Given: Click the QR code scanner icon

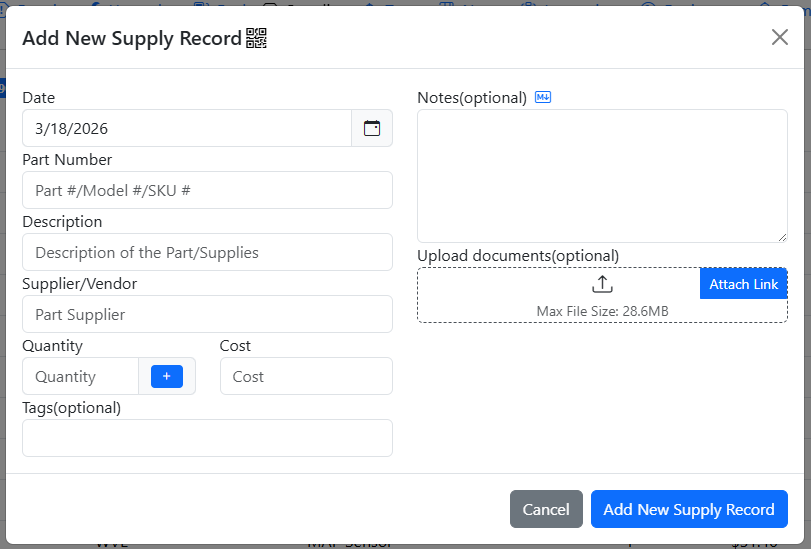Looking at the screenshot, I should point(257,38).
